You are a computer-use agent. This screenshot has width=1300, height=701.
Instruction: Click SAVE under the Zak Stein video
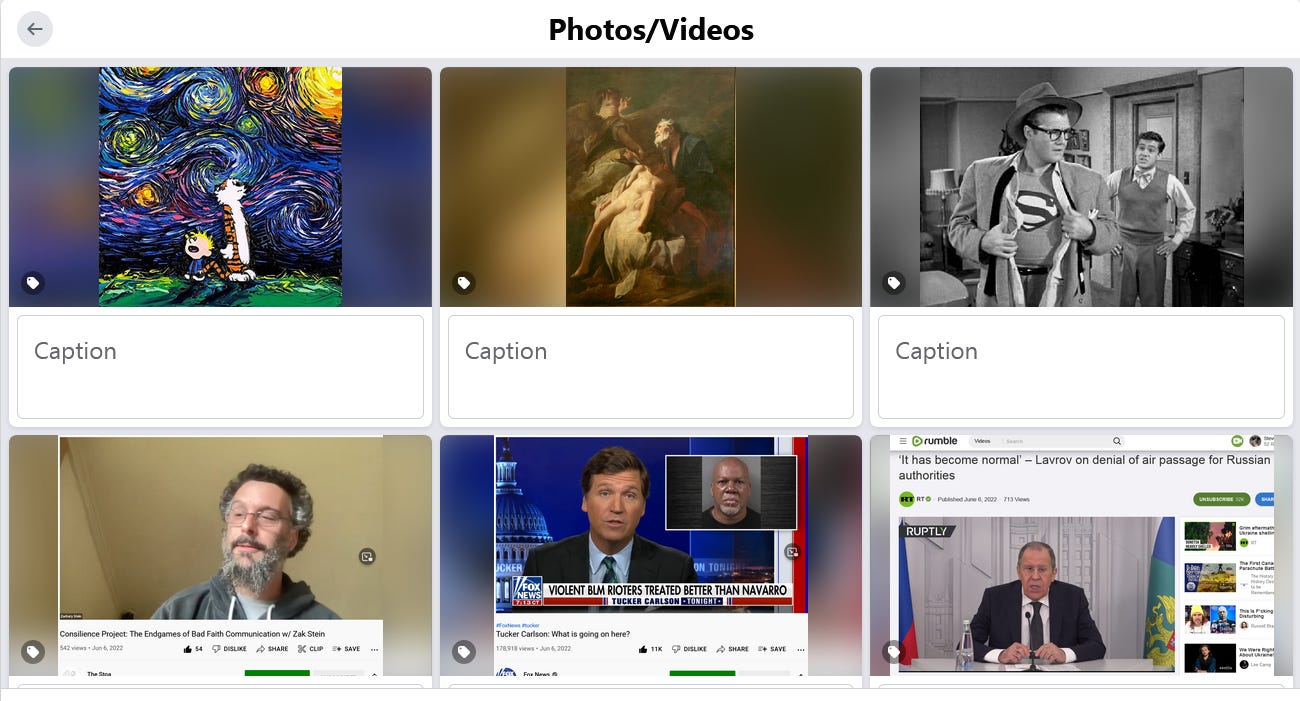click(x=347, y=649)
